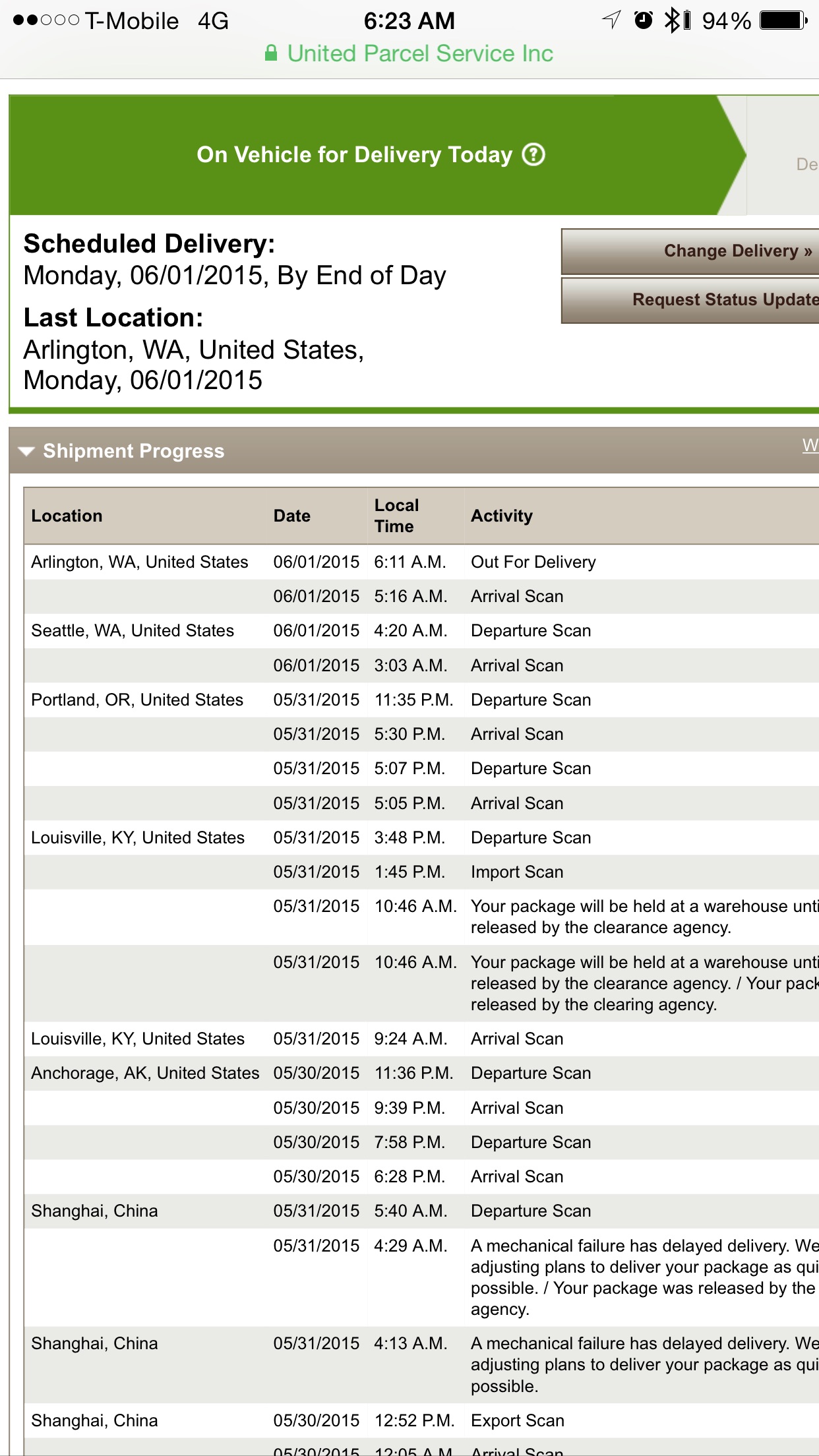Tap the location services arrow icon
The width and height of the screenshot is (819, 1456).
(x=612, y=20)
